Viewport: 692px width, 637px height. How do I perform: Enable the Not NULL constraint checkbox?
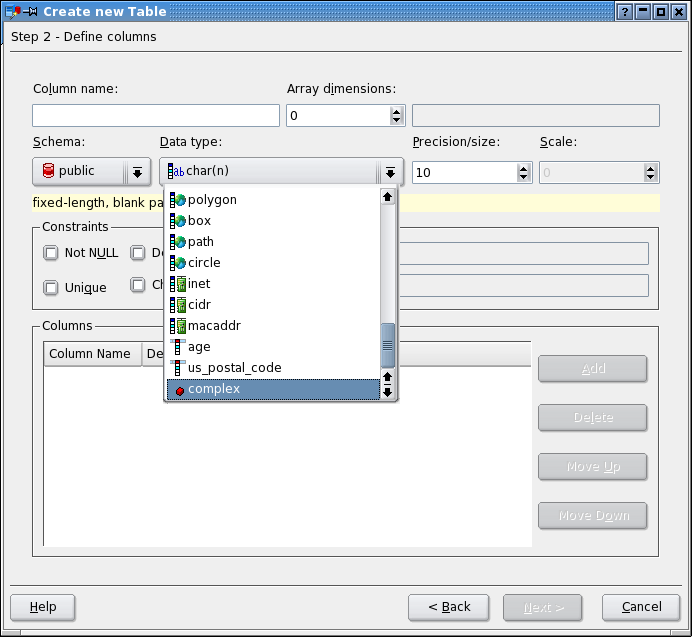pos(51,253)
